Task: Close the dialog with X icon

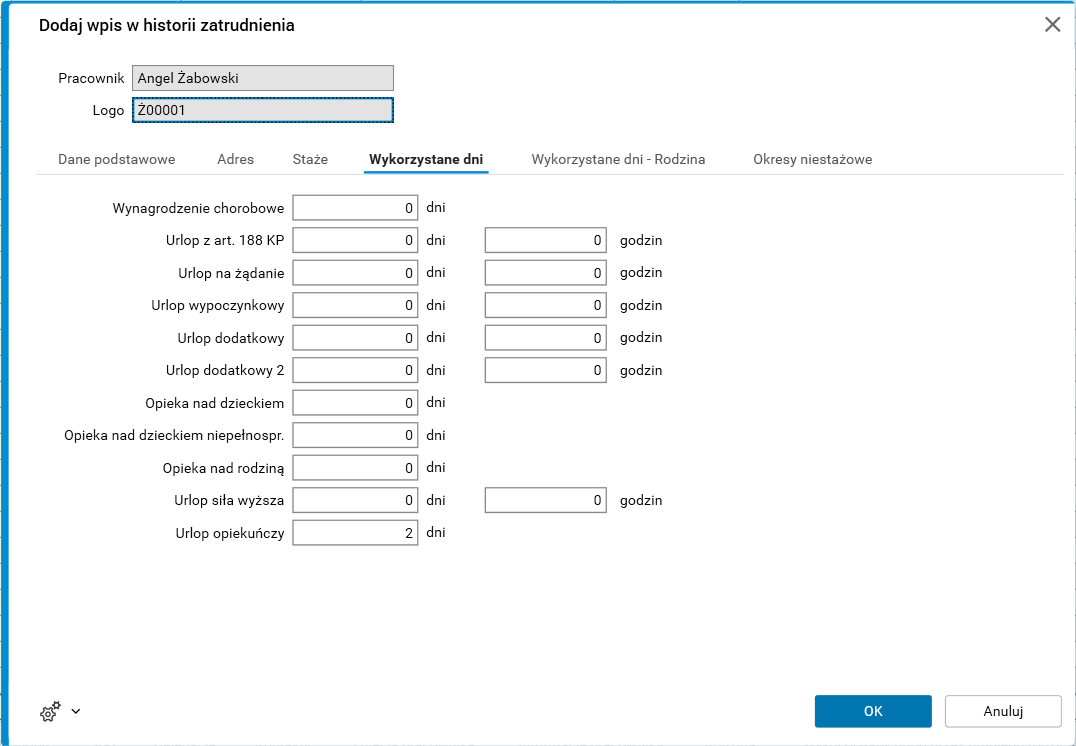Action: coord(1052,25)
